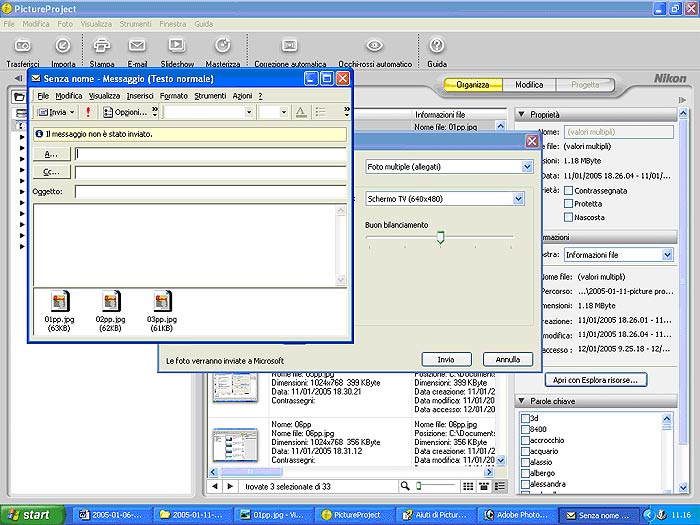Check the alassio keyword checkbox
Viewport: 700px width, 525px height.
tap(525, 462)
